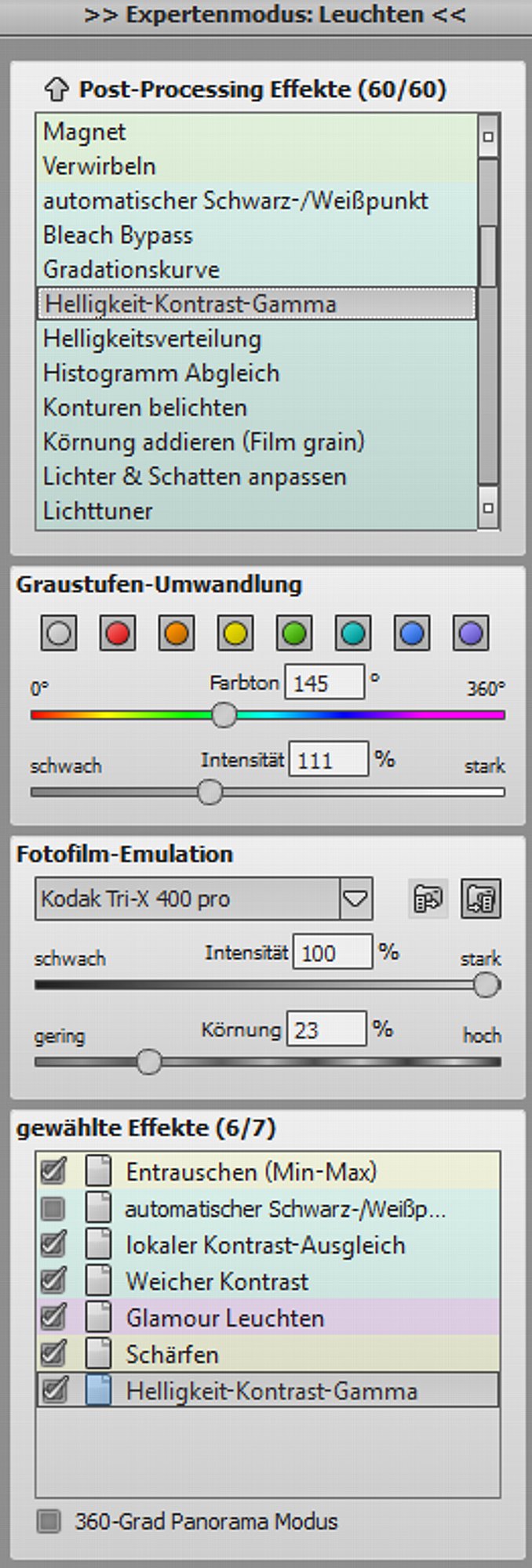Click the first film emulation icon button
The image size is (532, 1568).
pyautogui.click(x=428, y=898)
